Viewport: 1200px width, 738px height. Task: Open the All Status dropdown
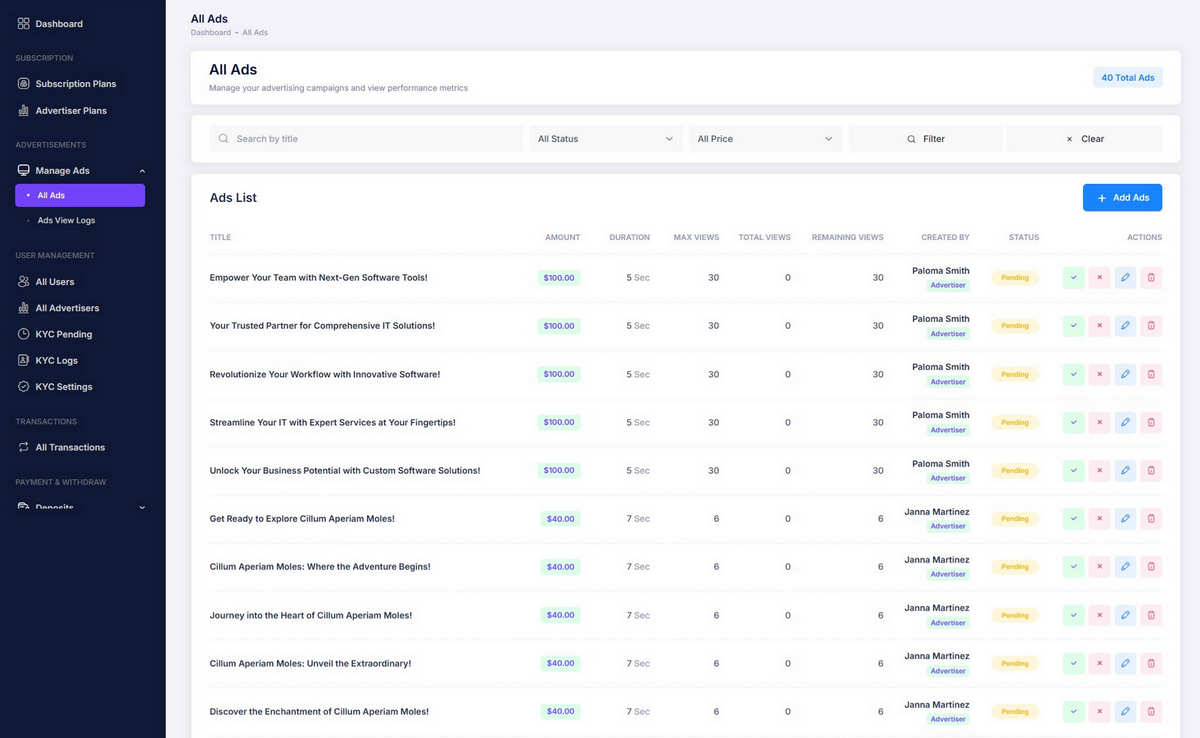pyautogui.click(x=606, y=139)
